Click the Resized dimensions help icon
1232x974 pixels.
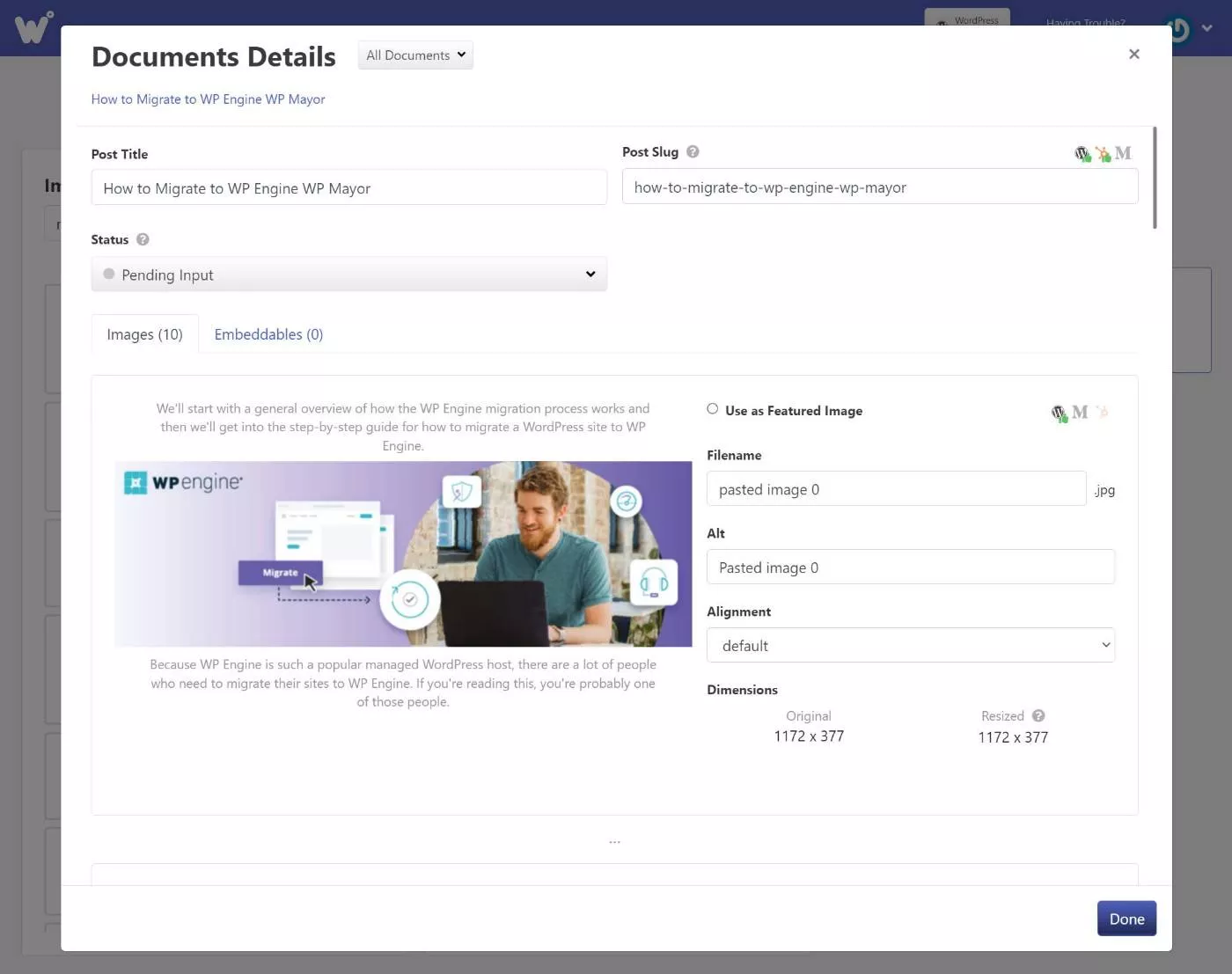1038,716
